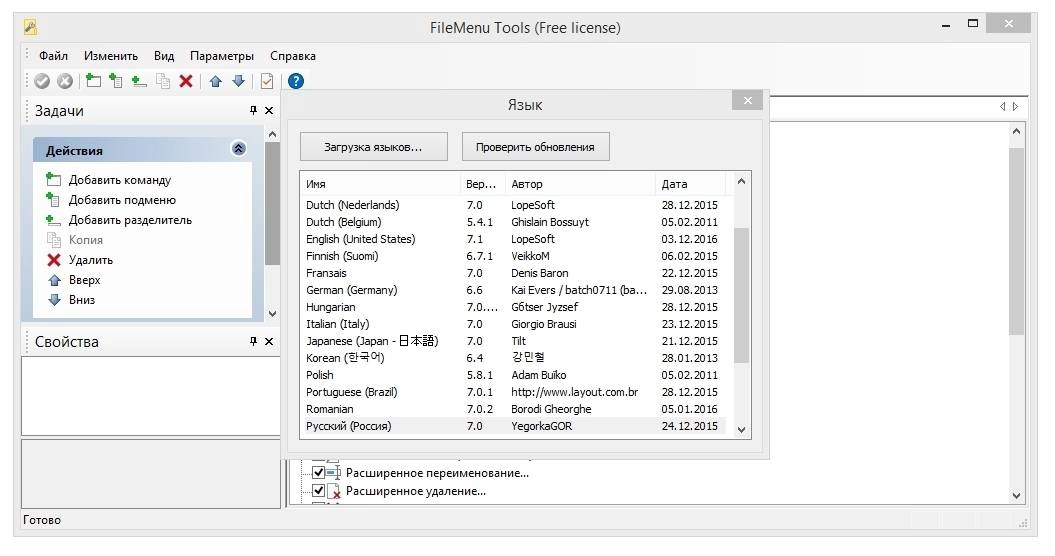This screenshot has height=556, width=1055.
Task: Click the Загрузка языков button
Action: pos(373,147)
